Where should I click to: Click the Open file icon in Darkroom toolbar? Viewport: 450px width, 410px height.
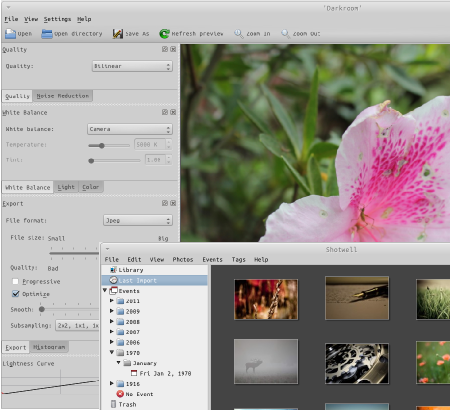[10, 34]
